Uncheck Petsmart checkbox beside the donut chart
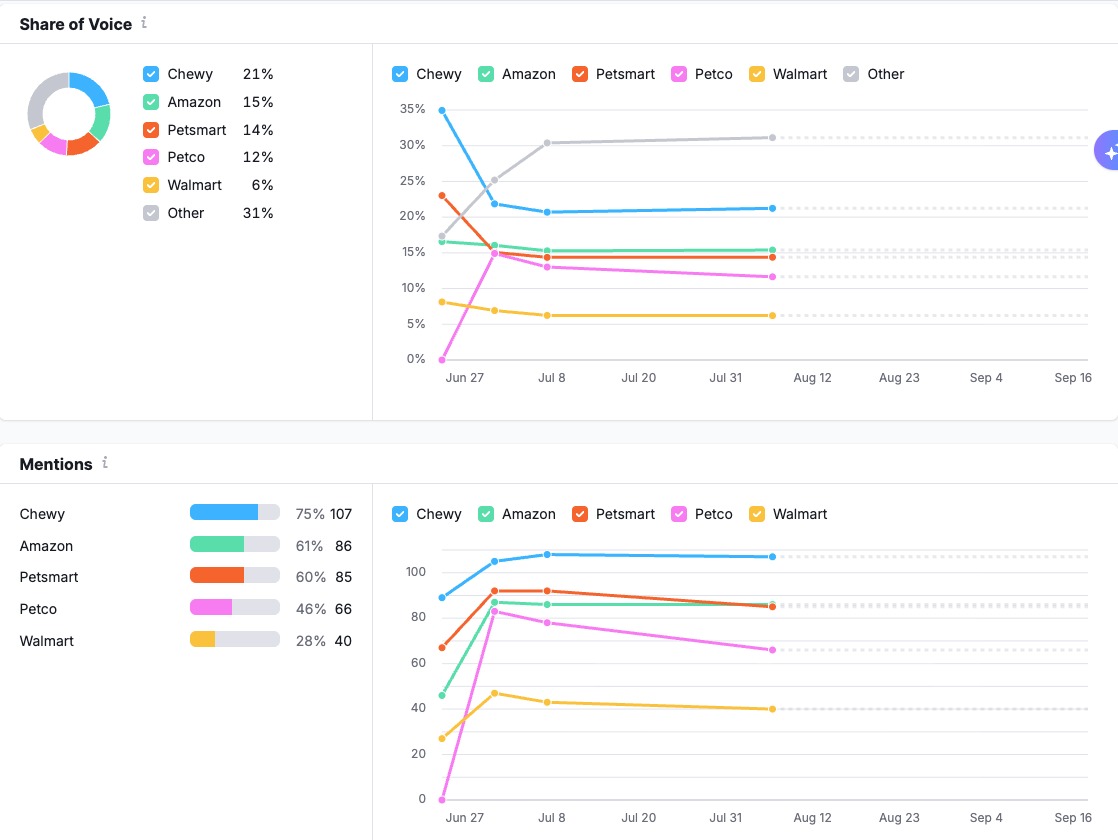This screenshot has width=1118, height=840. pyautogui.click(x=150, y=130)
